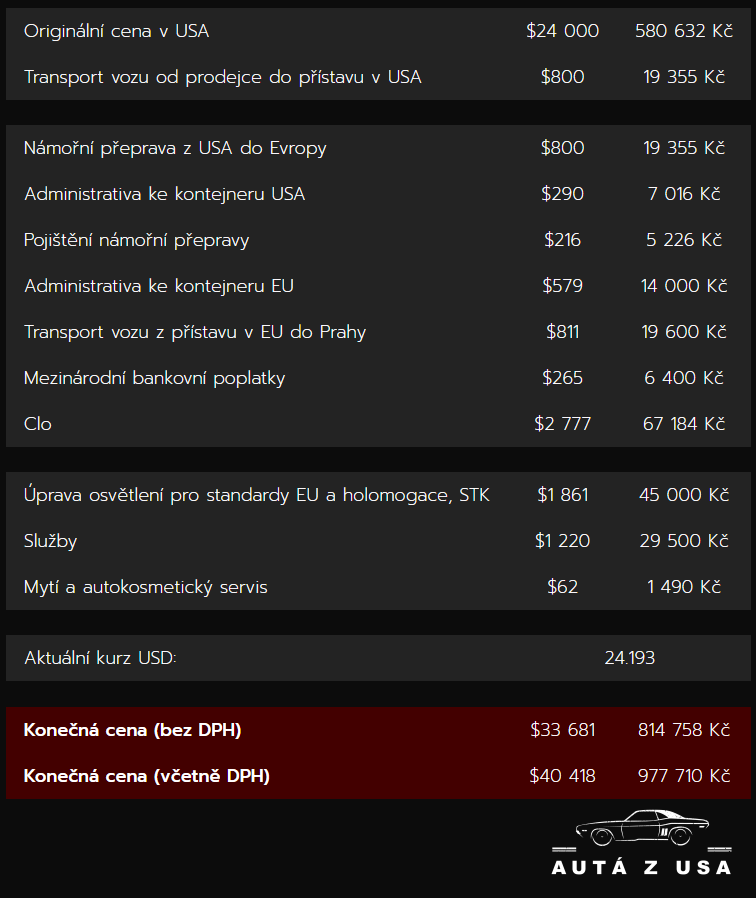This screenshot has width=756, height=898.
Task: Click the $24 000 original price value
Action: point(562,31)
